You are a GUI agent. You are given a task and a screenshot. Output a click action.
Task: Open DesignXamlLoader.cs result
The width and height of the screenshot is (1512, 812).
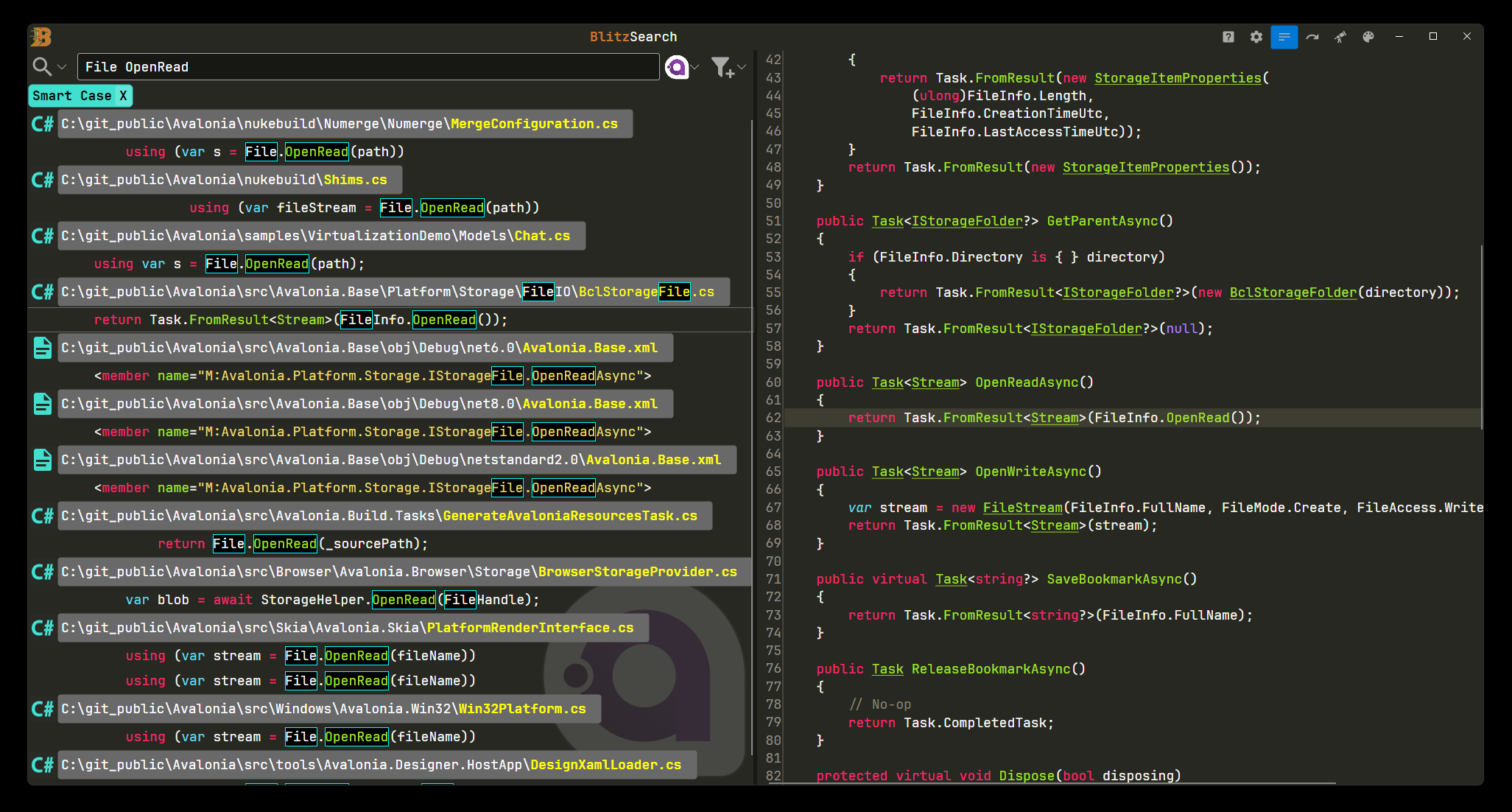[x=377, y=765]
